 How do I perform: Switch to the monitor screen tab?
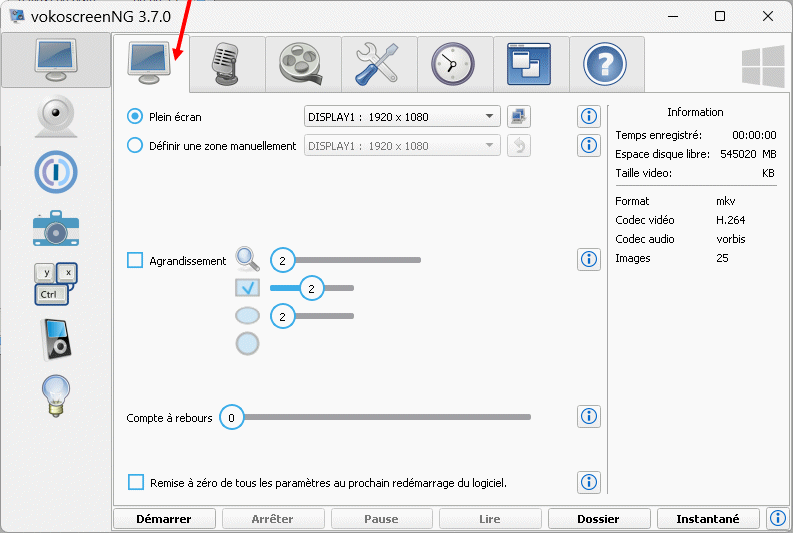[x=150, y=64]
